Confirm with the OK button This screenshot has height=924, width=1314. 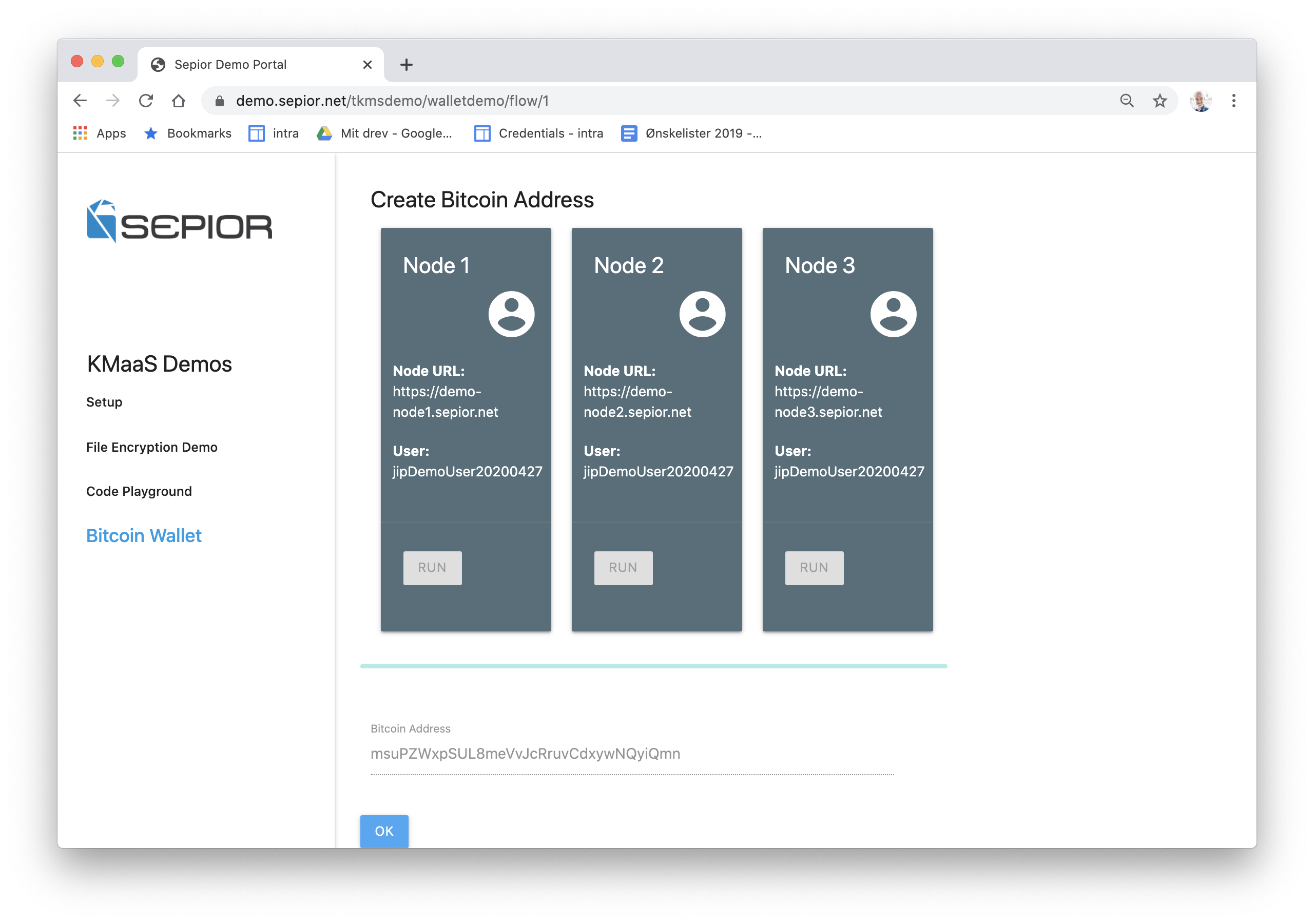384,831
